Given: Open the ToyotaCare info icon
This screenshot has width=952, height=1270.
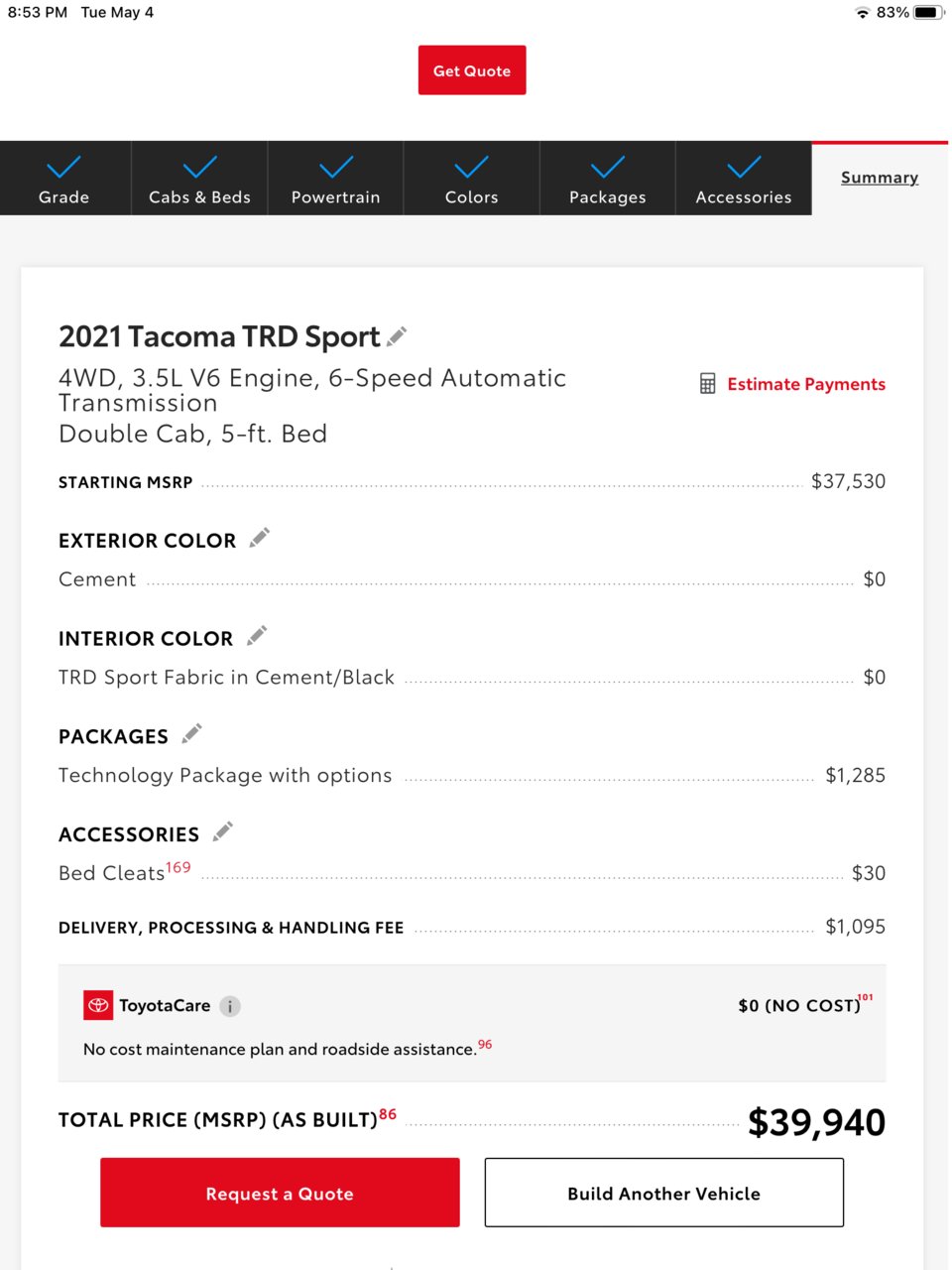Looking at the screenshot, I should (x=230, y=1006).
